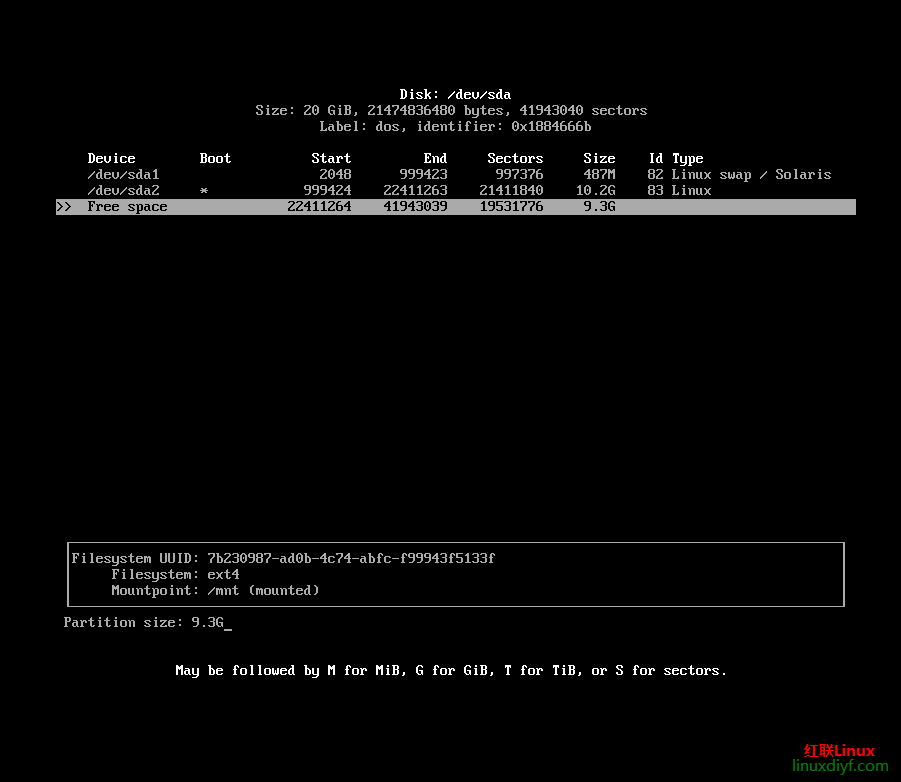Click the Start column header
Image resolution: width=901 pixels, height=782 pixels.
[x=331, y=158]
